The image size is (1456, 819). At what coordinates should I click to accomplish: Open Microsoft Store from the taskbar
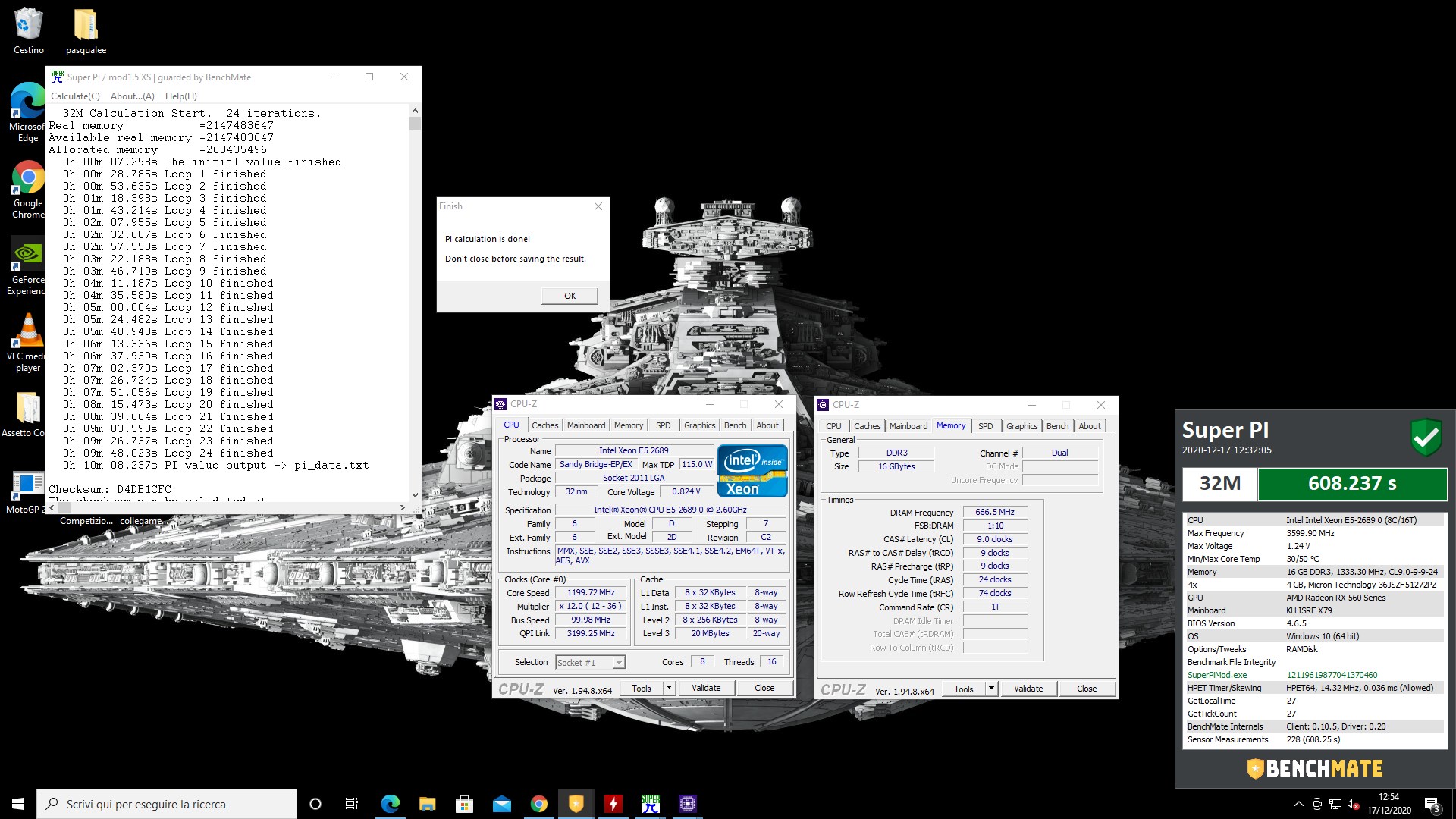click(464, 804)
